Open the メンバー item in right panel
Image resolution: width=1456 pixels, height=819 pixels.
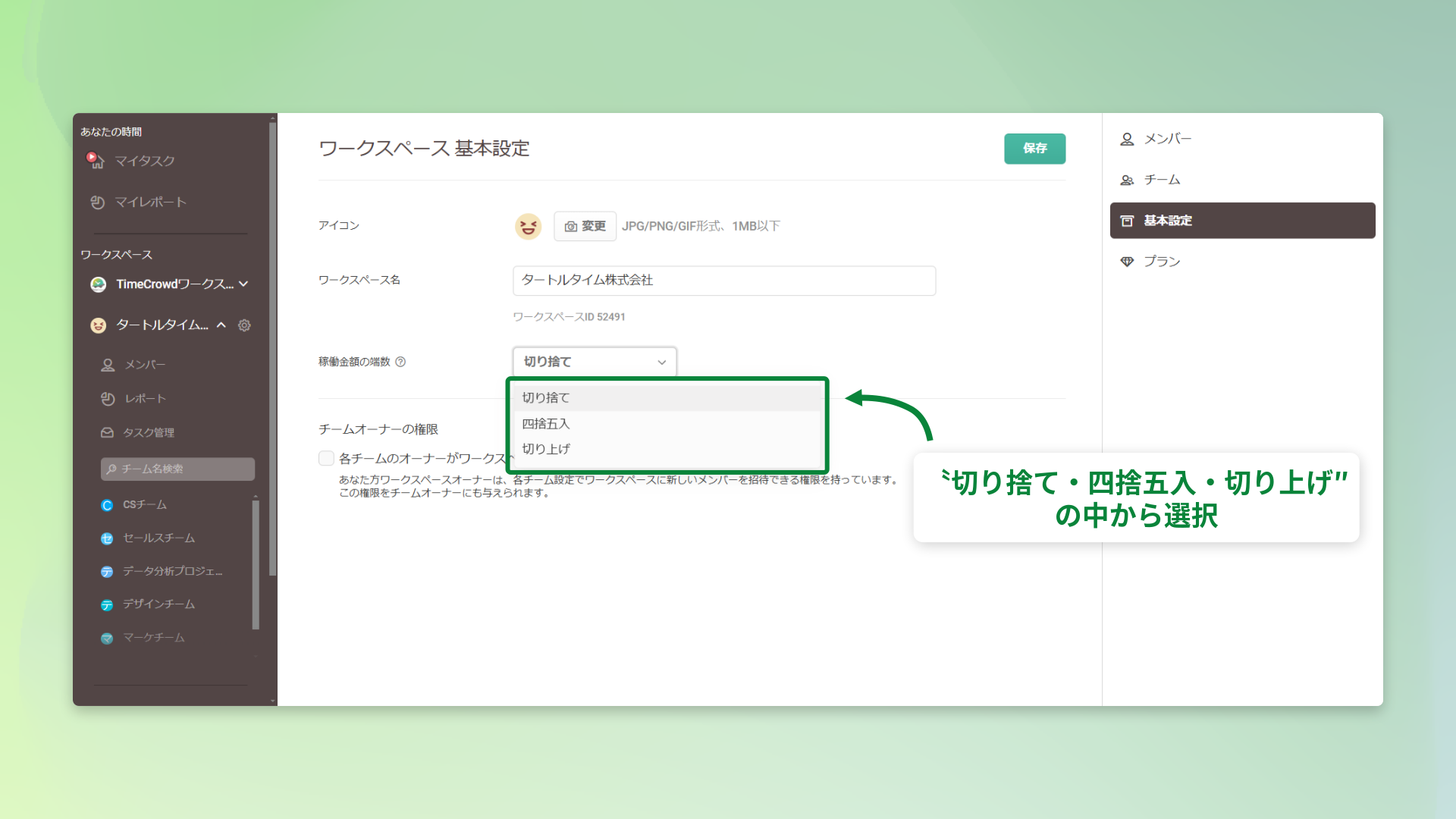pyautogui.click(x=1167, y=139)
